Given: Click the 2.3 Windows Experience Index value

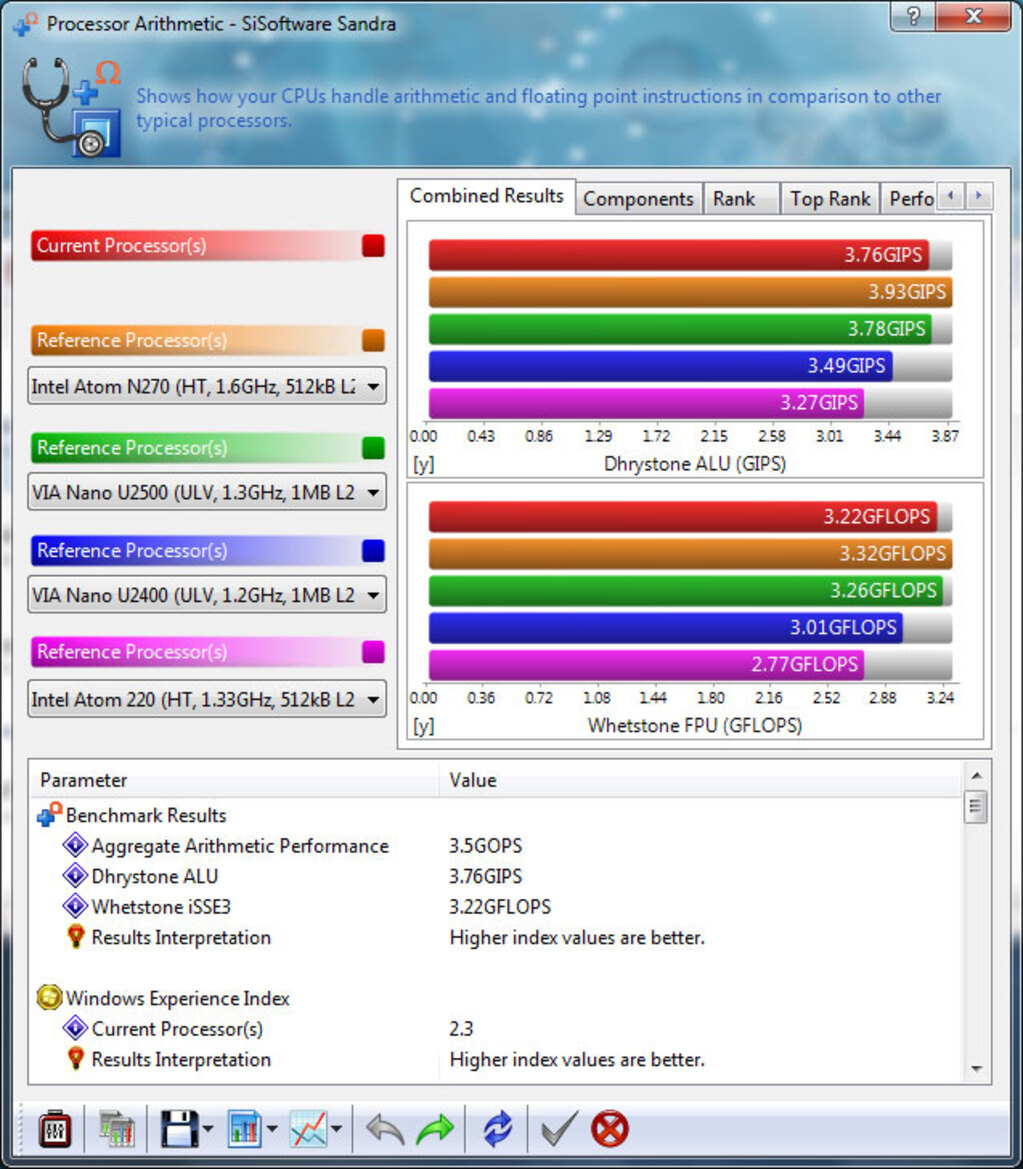Looking at the screenshot, I should click(461, 1029).
